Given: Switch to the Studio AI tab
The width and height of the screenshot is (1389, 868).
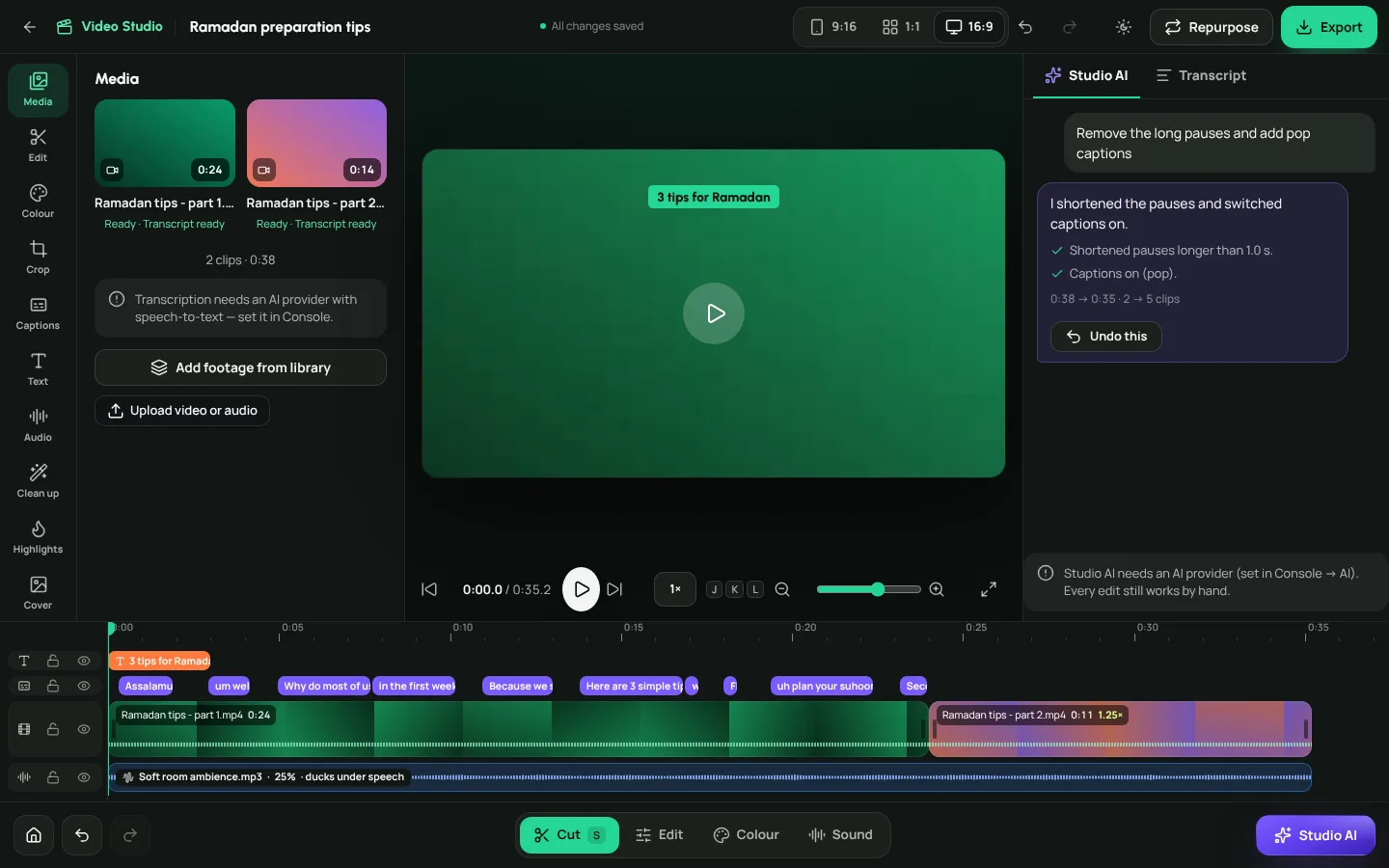Looking at the screenshot, I should click(1086, 75).
